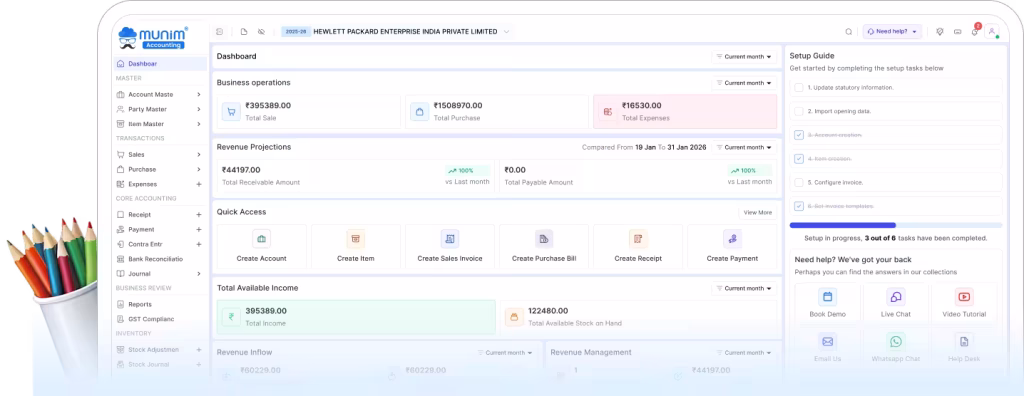Click the Email Us envelope icon
Image resolution: width=1024 pixels, height=396 pixels.
827,341
